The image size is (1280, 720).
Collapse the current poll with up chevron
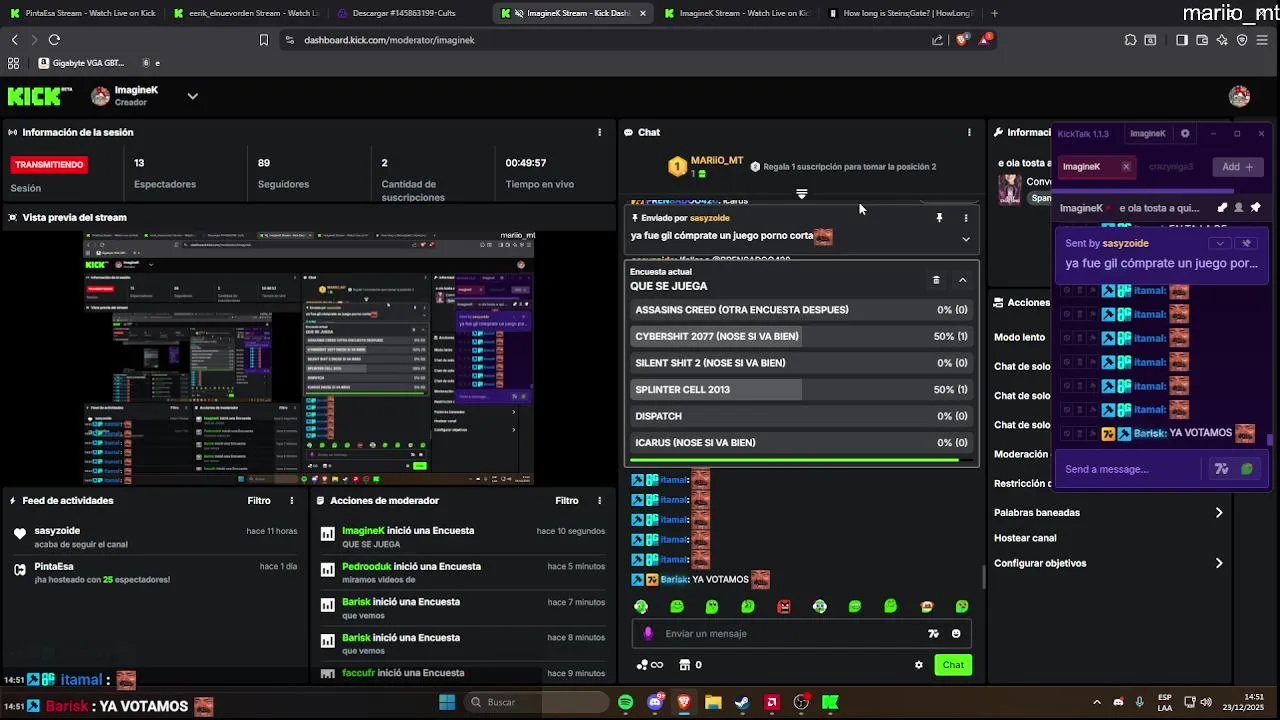point(962,280)
